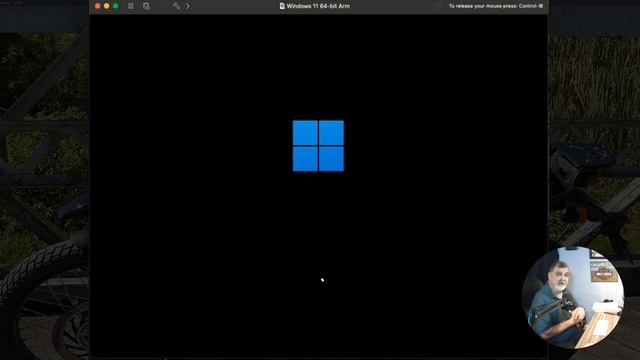This screenshot has width=640, height=360.
Task: Click the Windows logo on boot screen
Action: pyautogui.click(x=318, y=146)
